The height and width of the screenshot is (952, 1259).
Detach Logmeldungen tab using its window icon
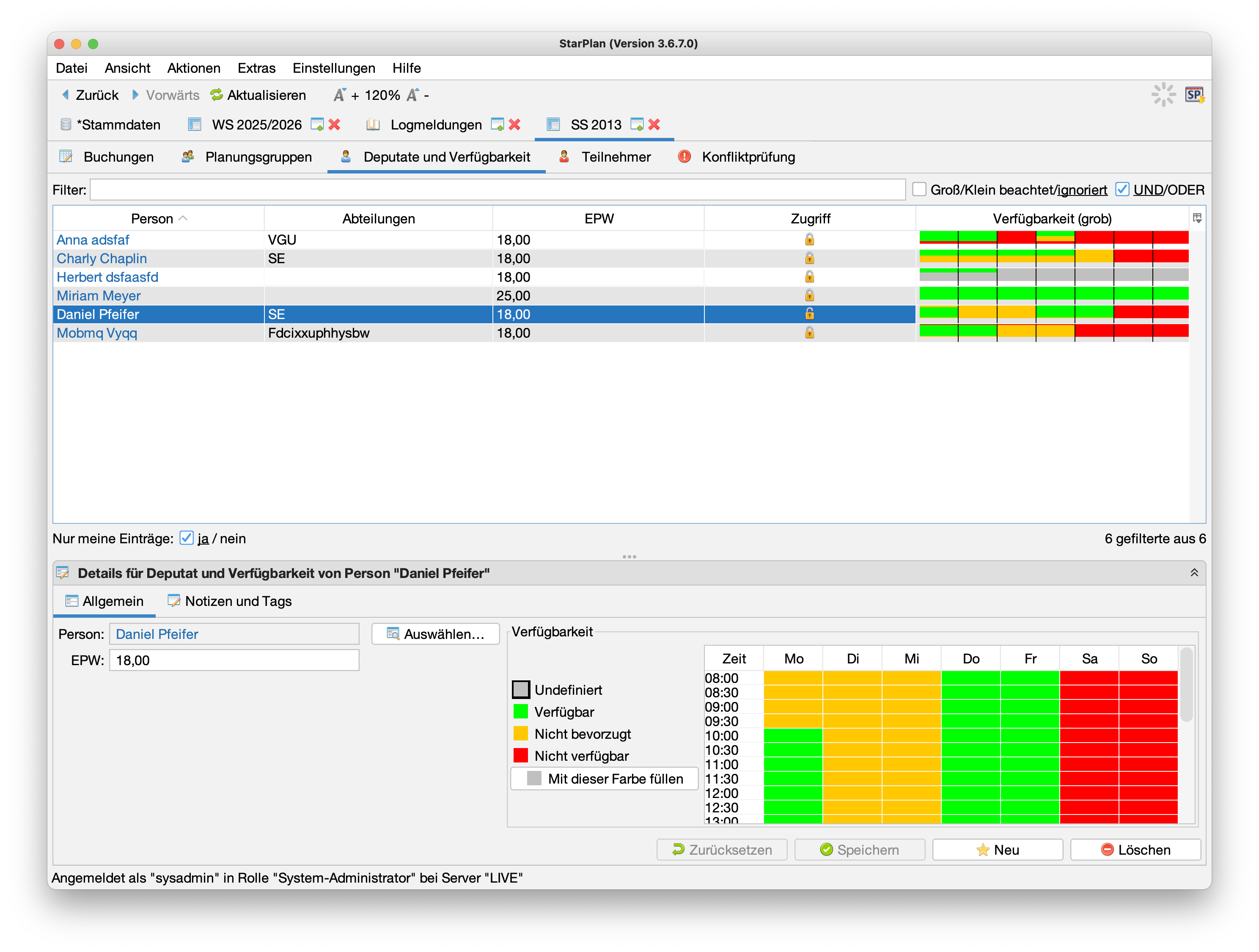(x=497, y=125)
